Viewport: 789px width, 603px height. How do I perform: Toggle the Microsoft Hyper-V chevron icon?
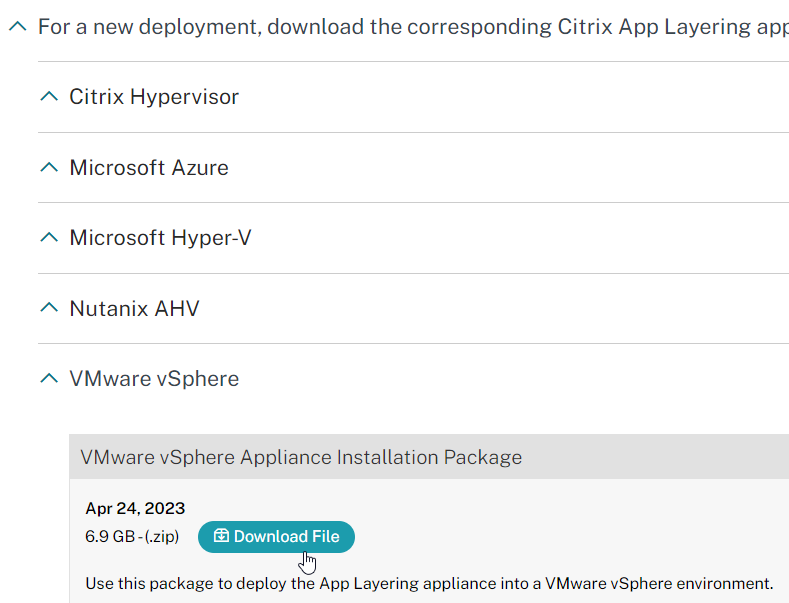[x=49, y=237]
